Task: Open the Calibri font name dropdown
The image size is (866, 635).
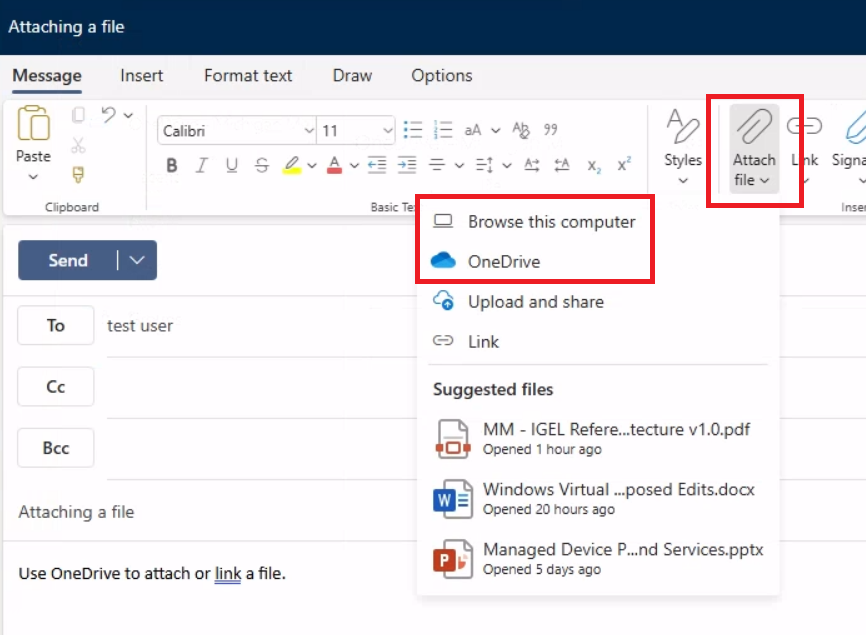Action: click(x=308, y=131)
